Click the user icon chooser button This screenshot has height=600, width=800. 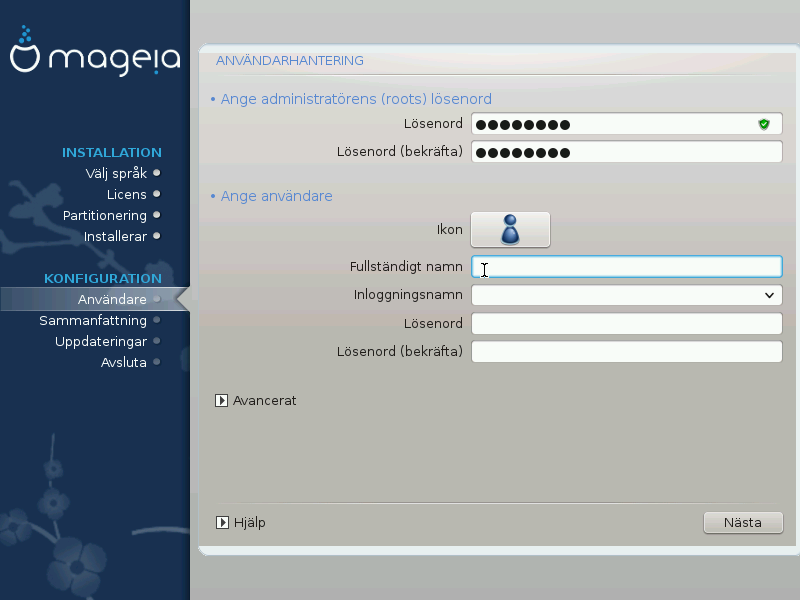pyautogui.click(x=510, y=230)
